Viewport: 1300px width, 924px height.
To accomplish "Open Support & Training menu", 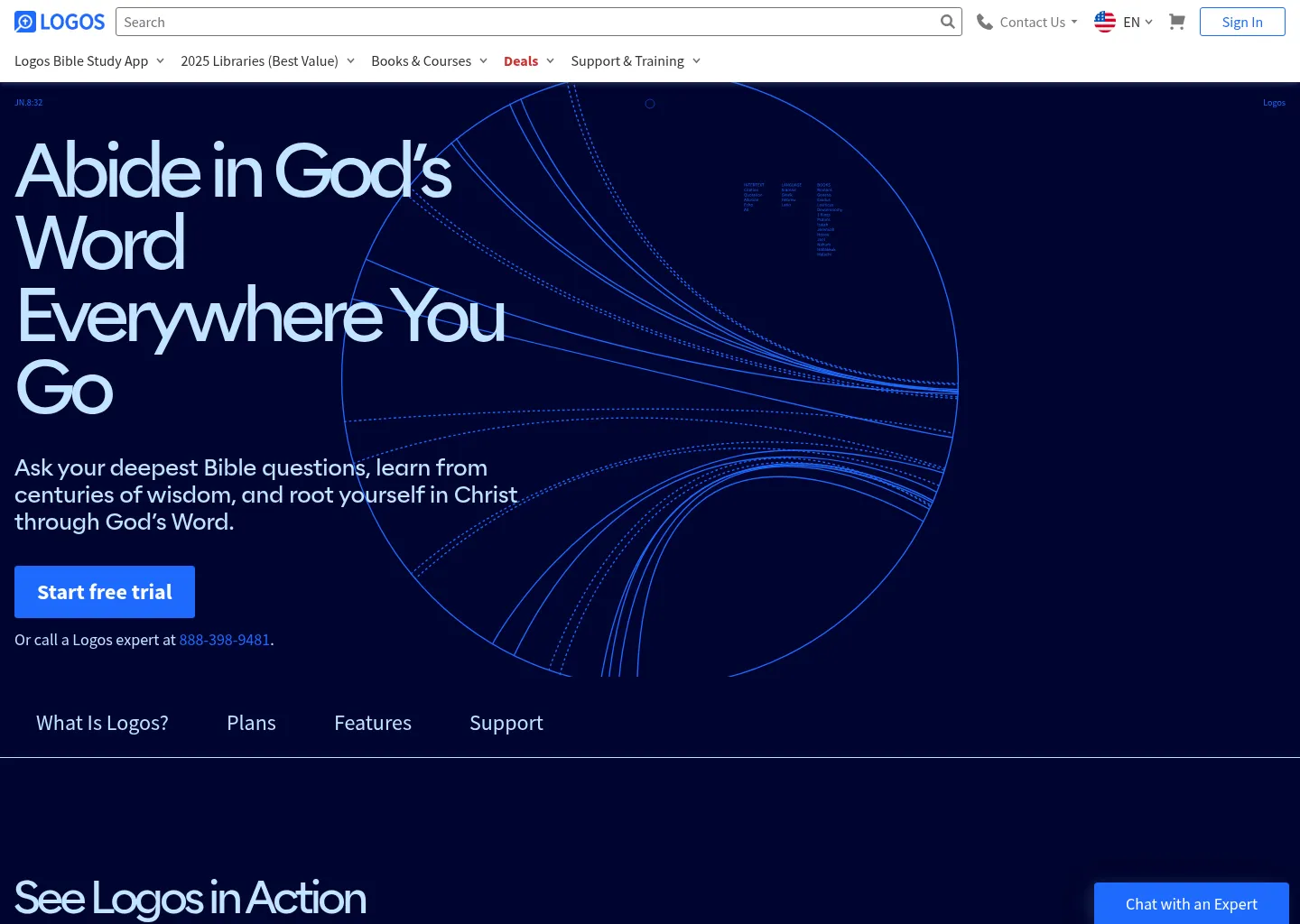I will 627,60.
